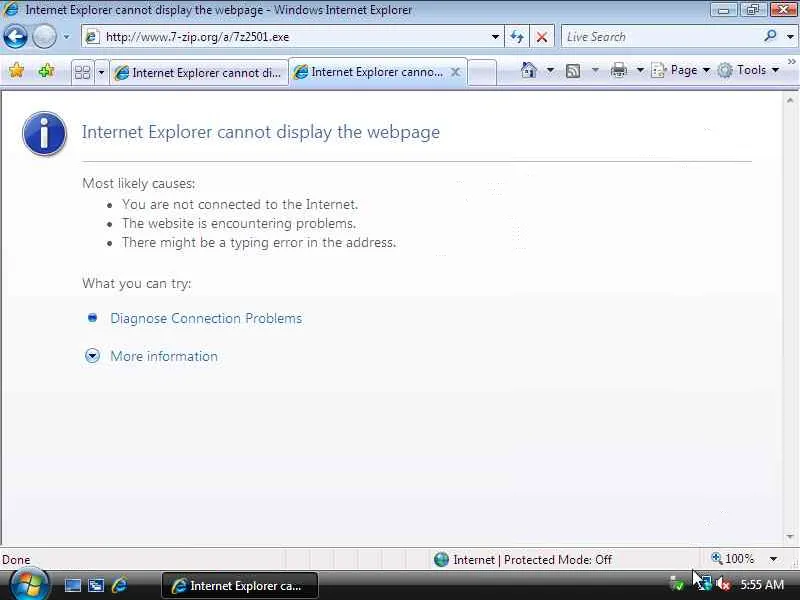
Task: Click into the Live Search box
Action: [x=661, y=37]
